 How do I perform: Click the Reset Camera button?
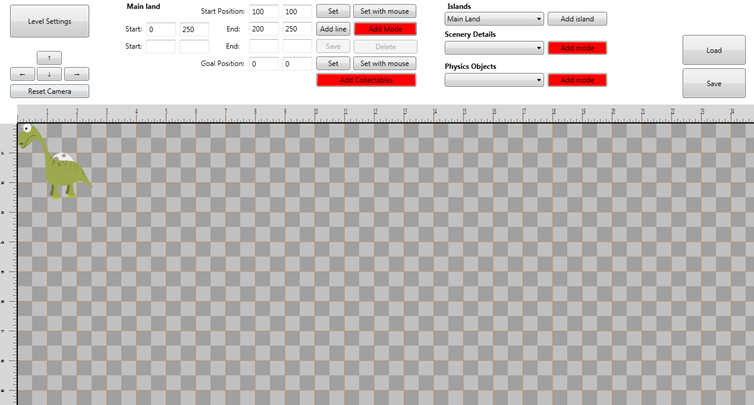coord(49,91)
